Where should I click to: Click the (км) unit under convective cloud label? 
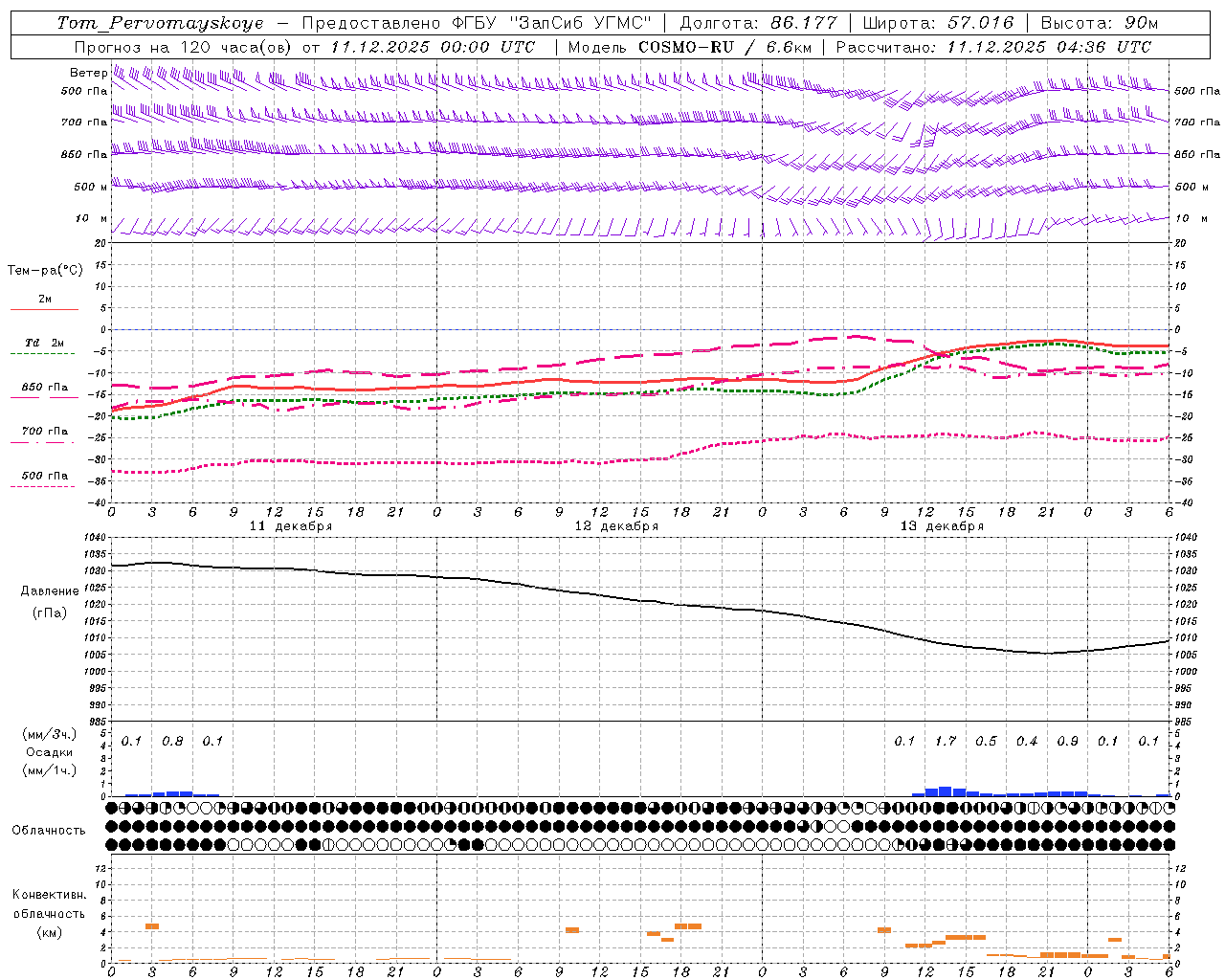[x=49, y=932]
